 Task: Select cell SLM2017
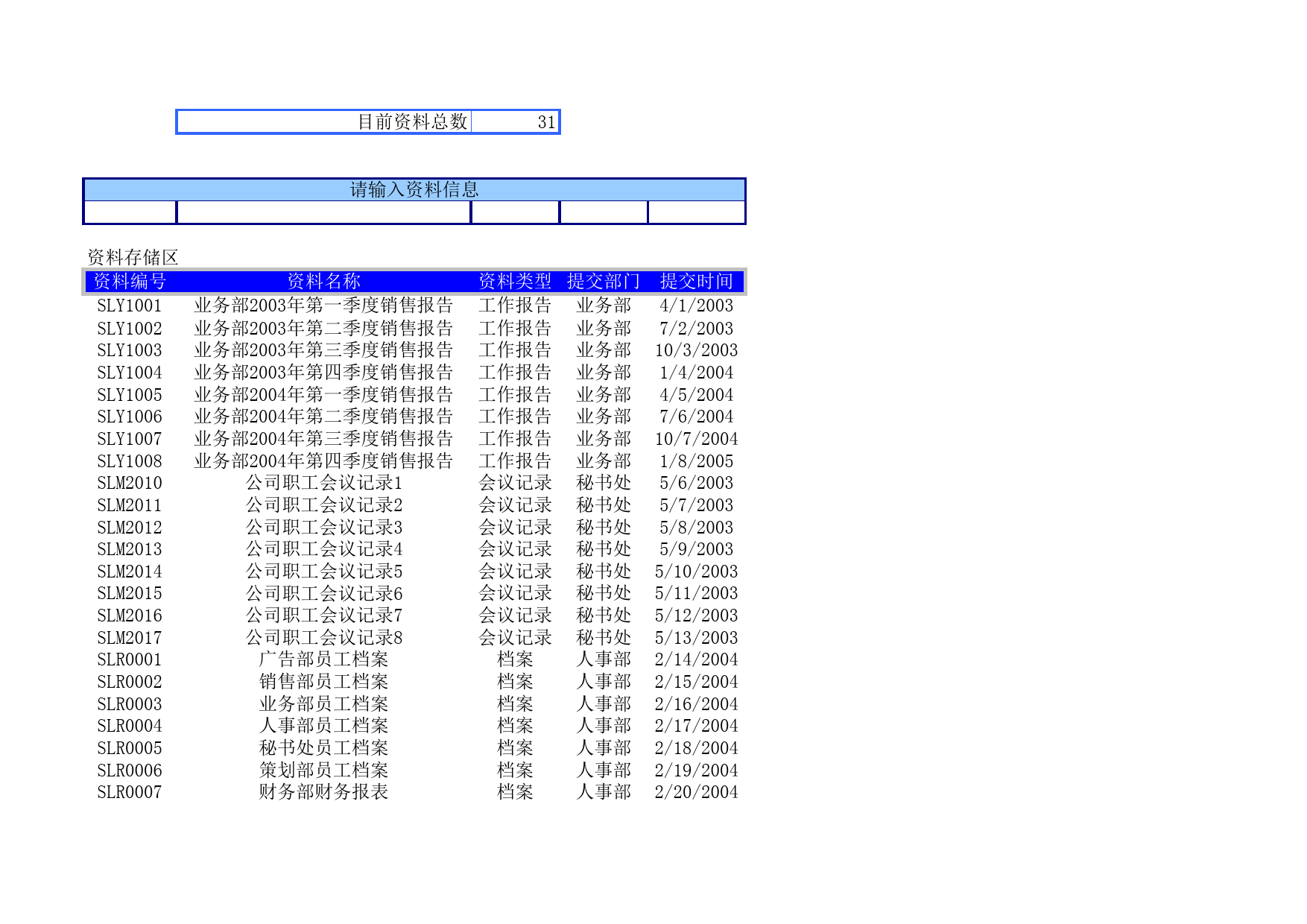click(130, 638)
